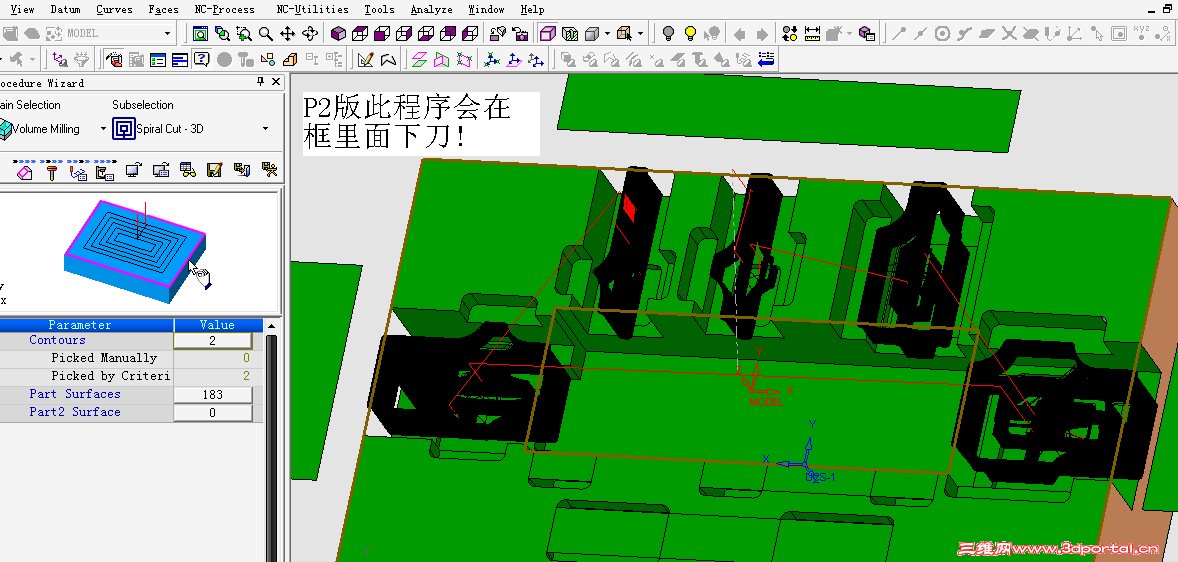Screen dimensions: 1178x562
Task: Click the monitor preview icon in wizard
Action: click(x=134, y=171)
